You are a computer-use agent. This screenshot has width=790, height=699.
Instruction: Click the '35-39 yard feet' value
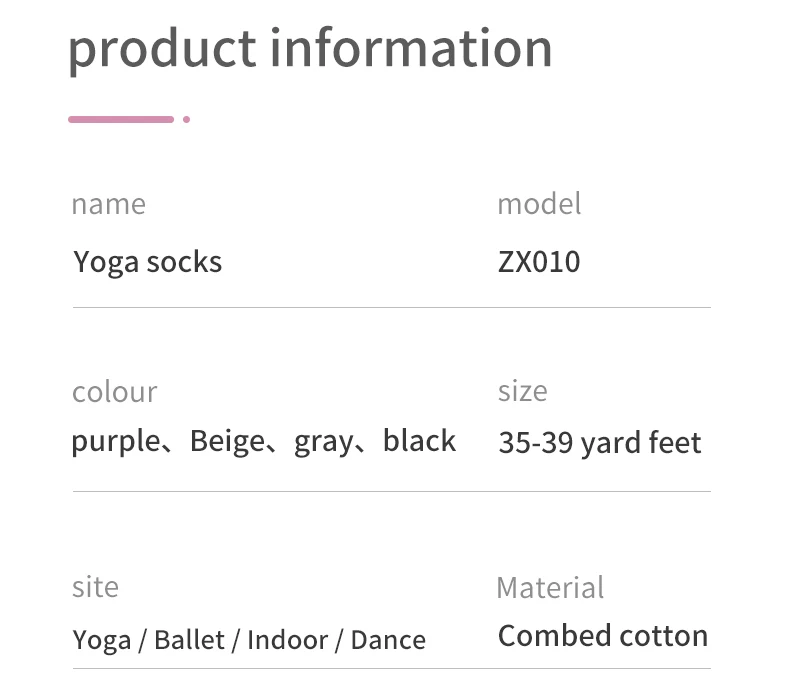click(600, 443)
